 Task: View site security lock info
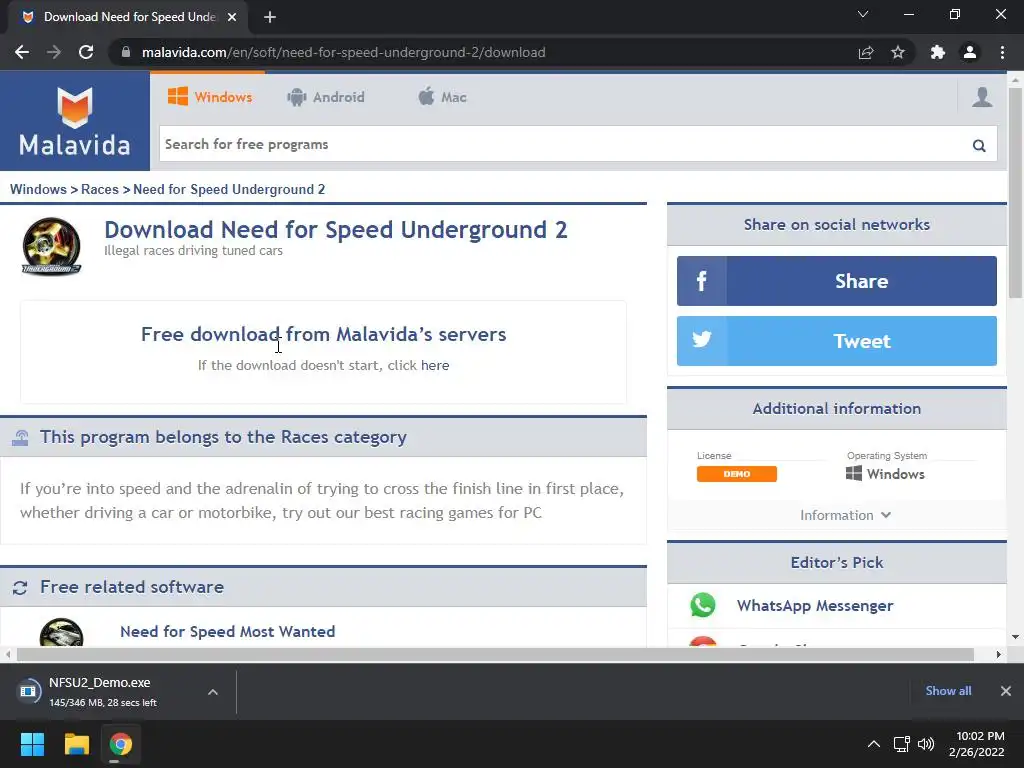coord(126,52)
